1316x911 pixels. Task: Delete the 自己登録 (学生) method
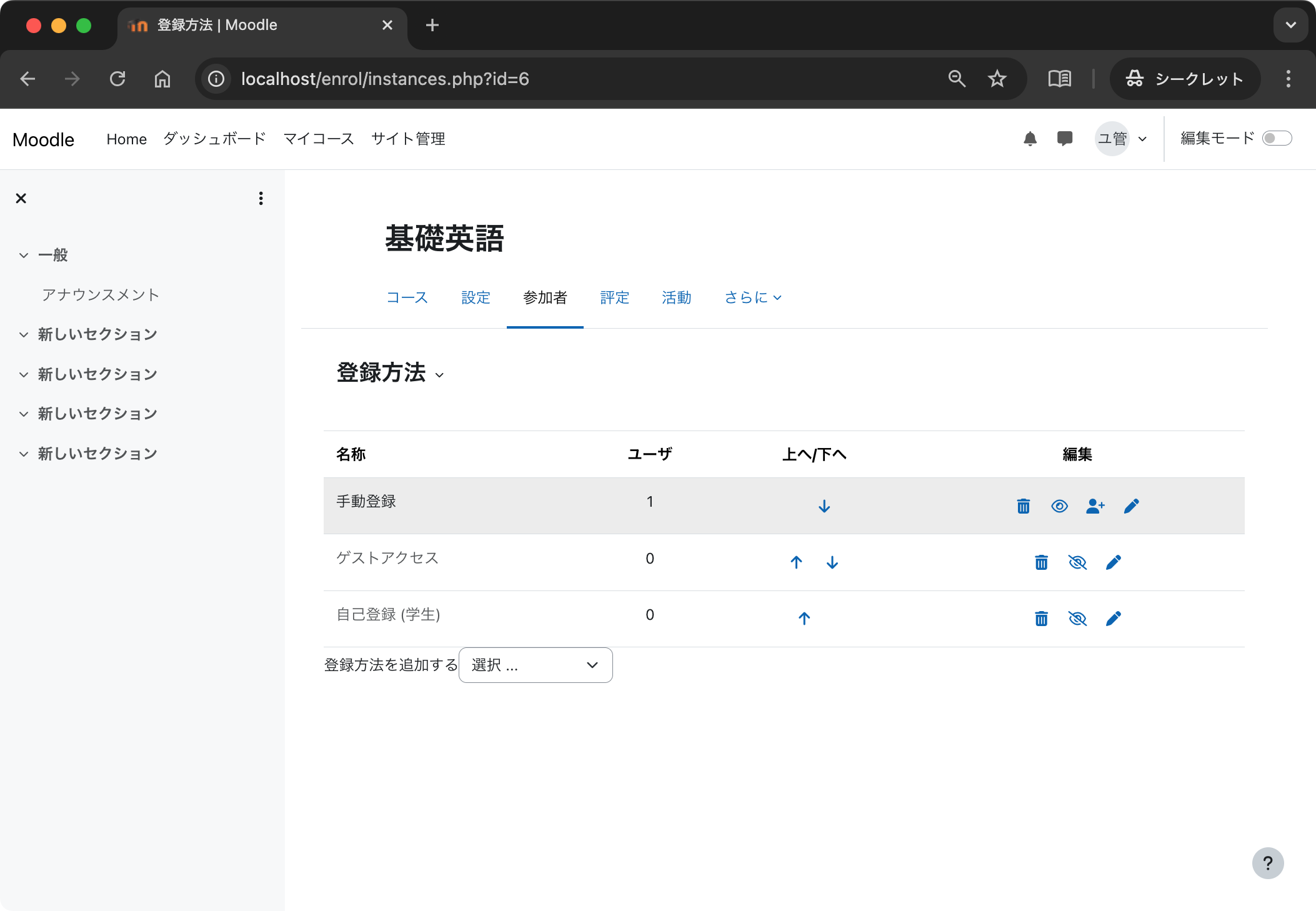click(x=1041, y=619)
